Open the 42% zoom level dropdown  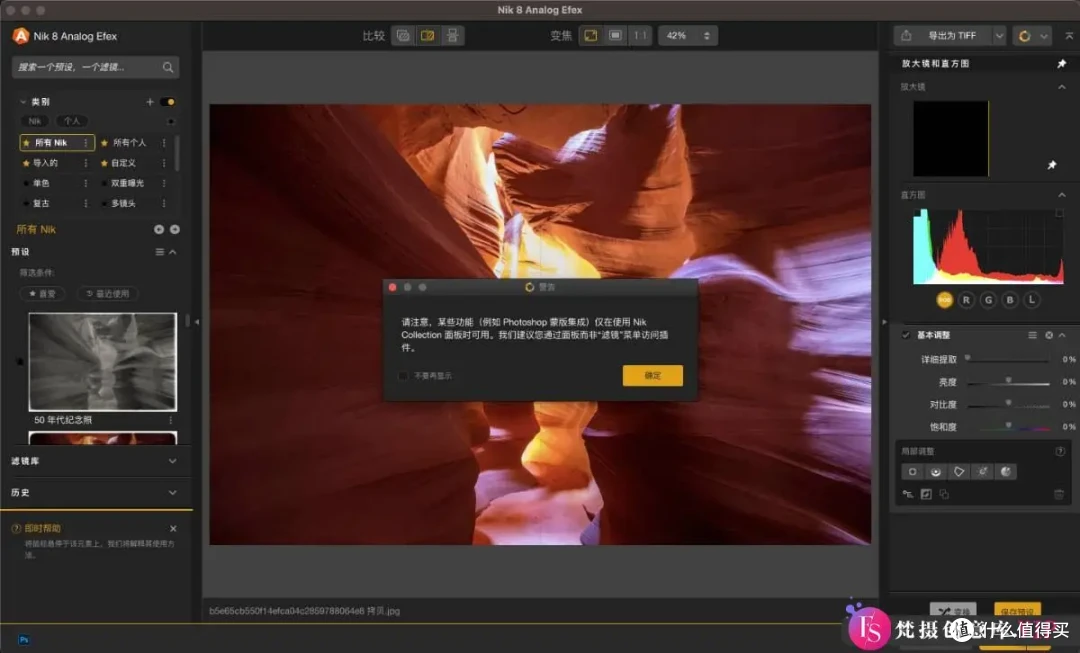tap(687, 35)
